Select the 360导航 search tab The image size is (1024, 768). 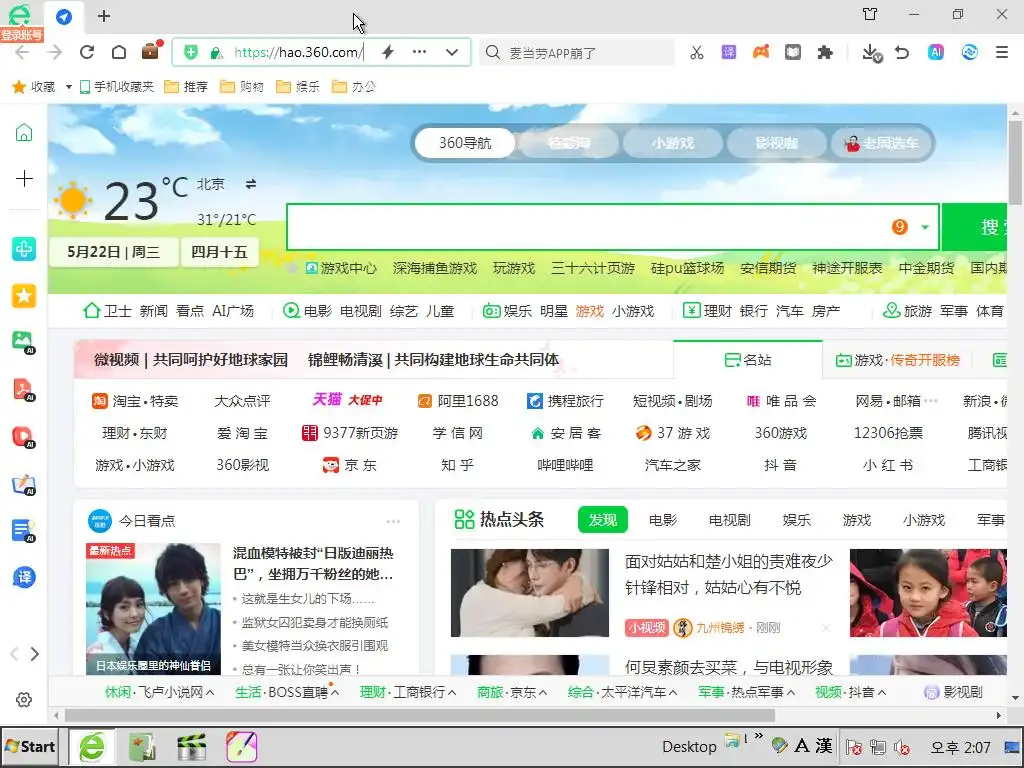coord(465,143)
